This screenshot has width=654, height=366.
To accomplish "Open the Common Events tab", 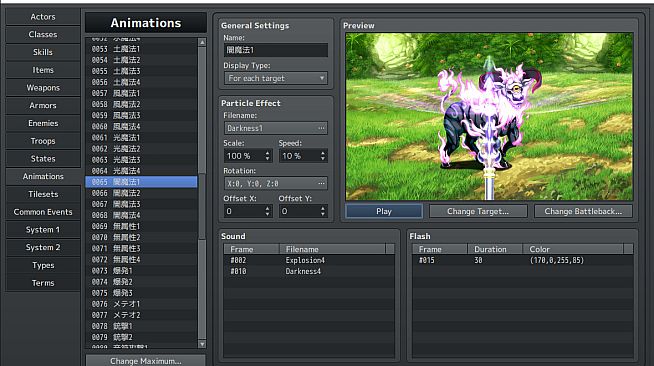I will pyautogui.click(x=43, y=212).
